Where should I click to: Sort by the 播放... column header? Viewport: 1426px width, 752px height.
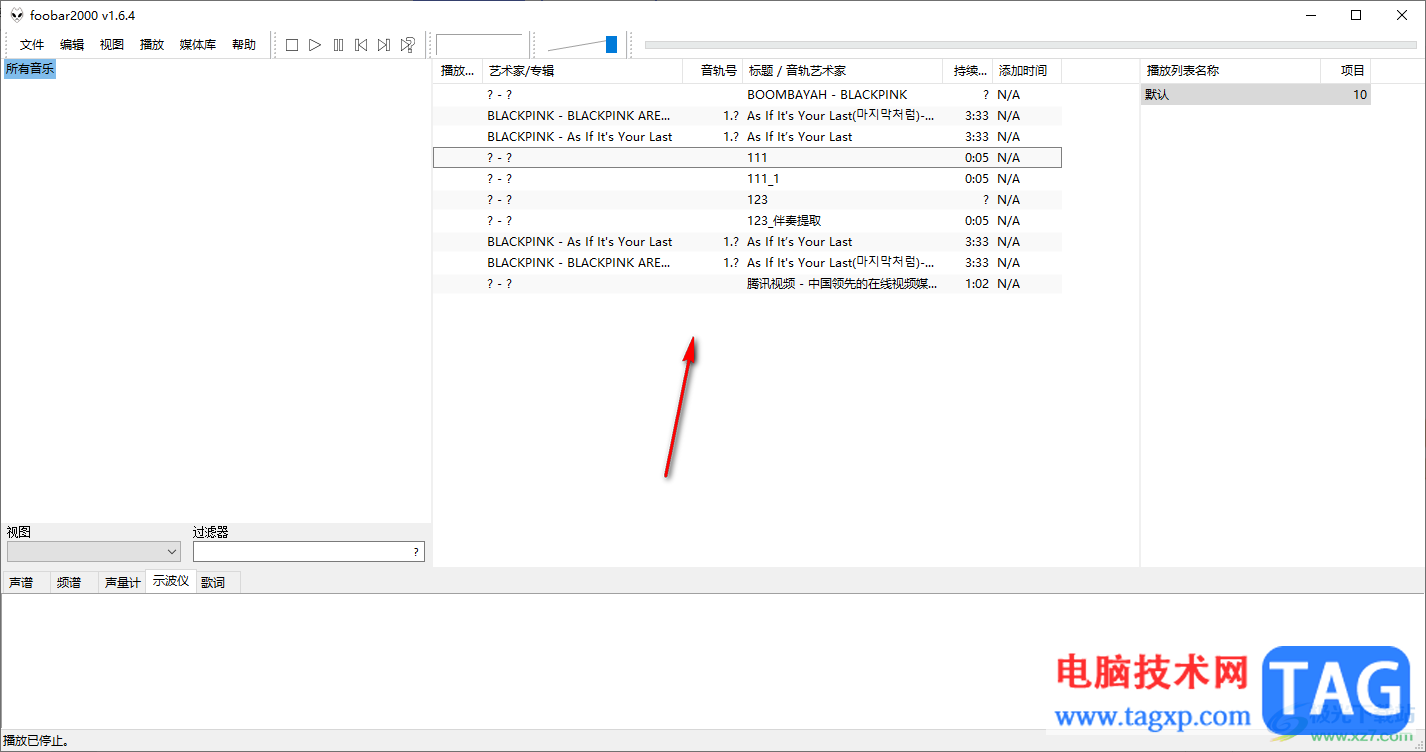click(x=458, y=71)
